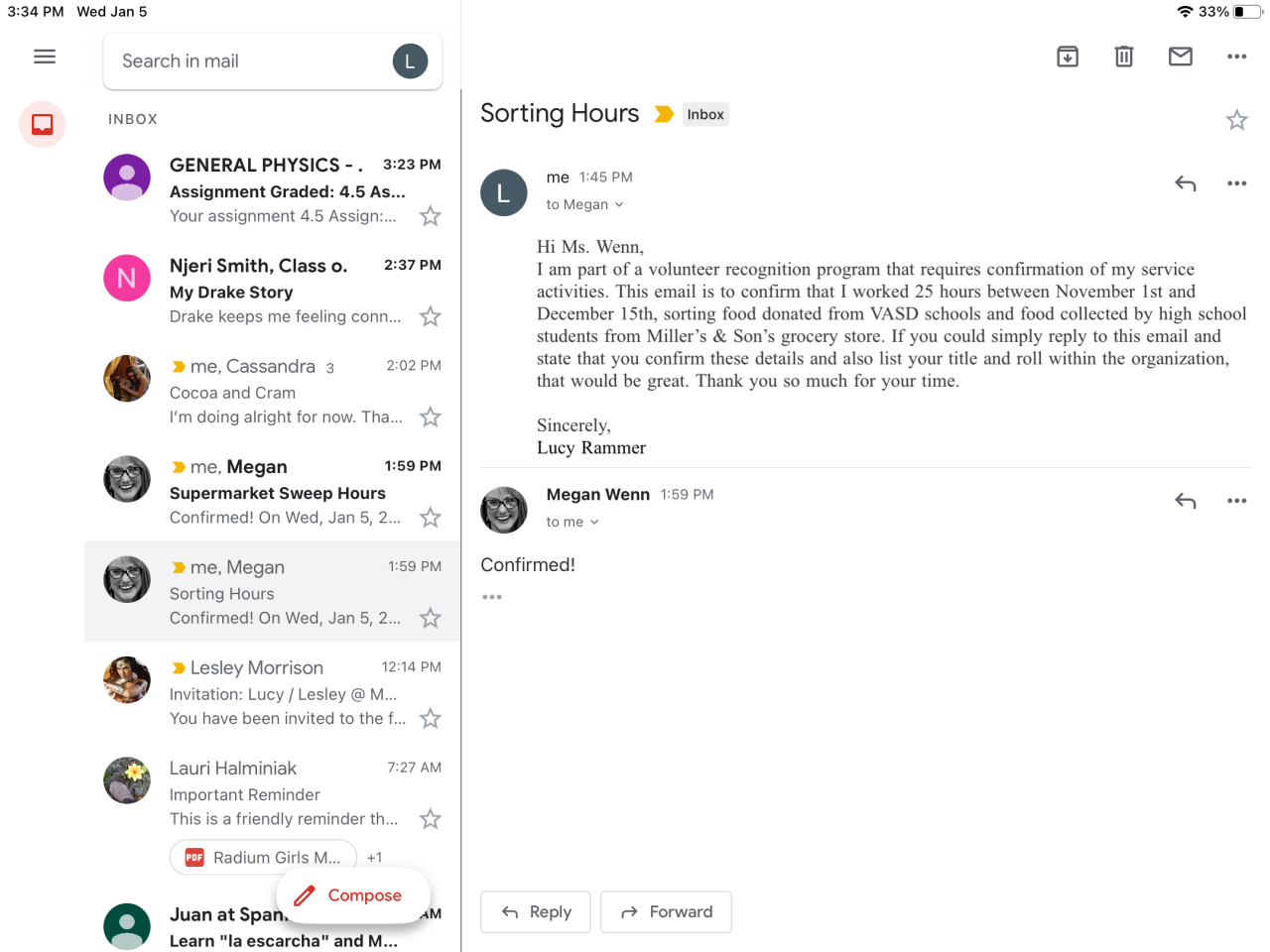Delete this email with the trash icon
Screen dimensions: 1270x952
pyautogui.click(x=1124, y=57)
